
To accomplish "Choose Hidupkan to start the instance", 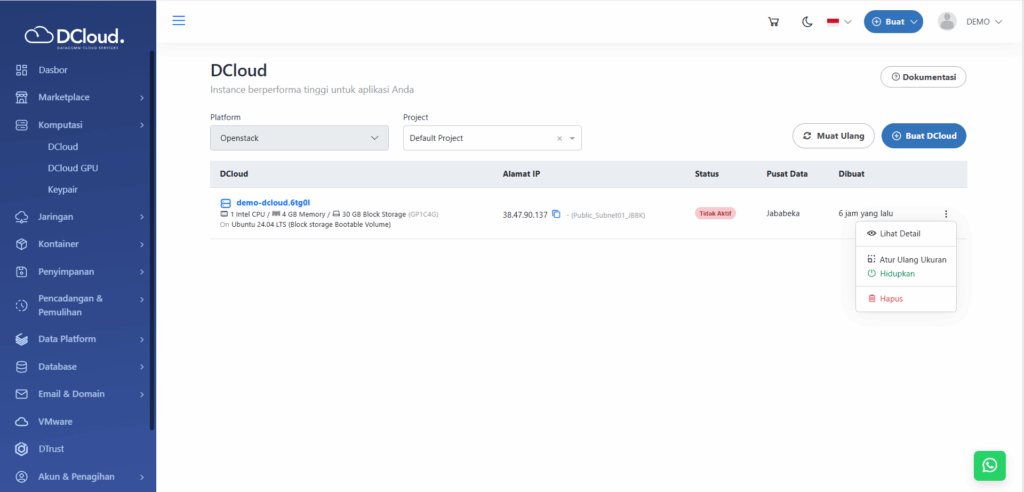I will 897,273.
